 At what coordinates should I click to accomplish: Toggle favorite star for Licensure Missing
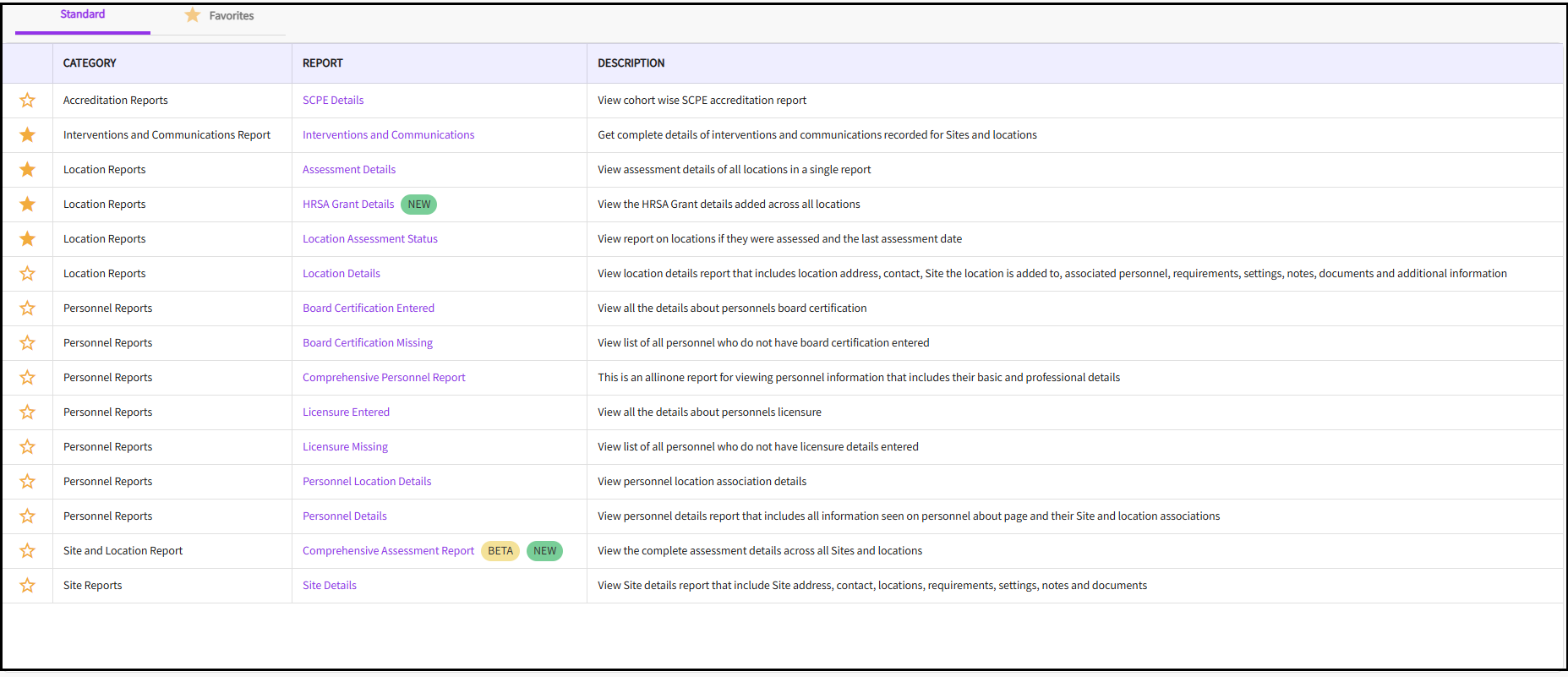click(27, 447)
